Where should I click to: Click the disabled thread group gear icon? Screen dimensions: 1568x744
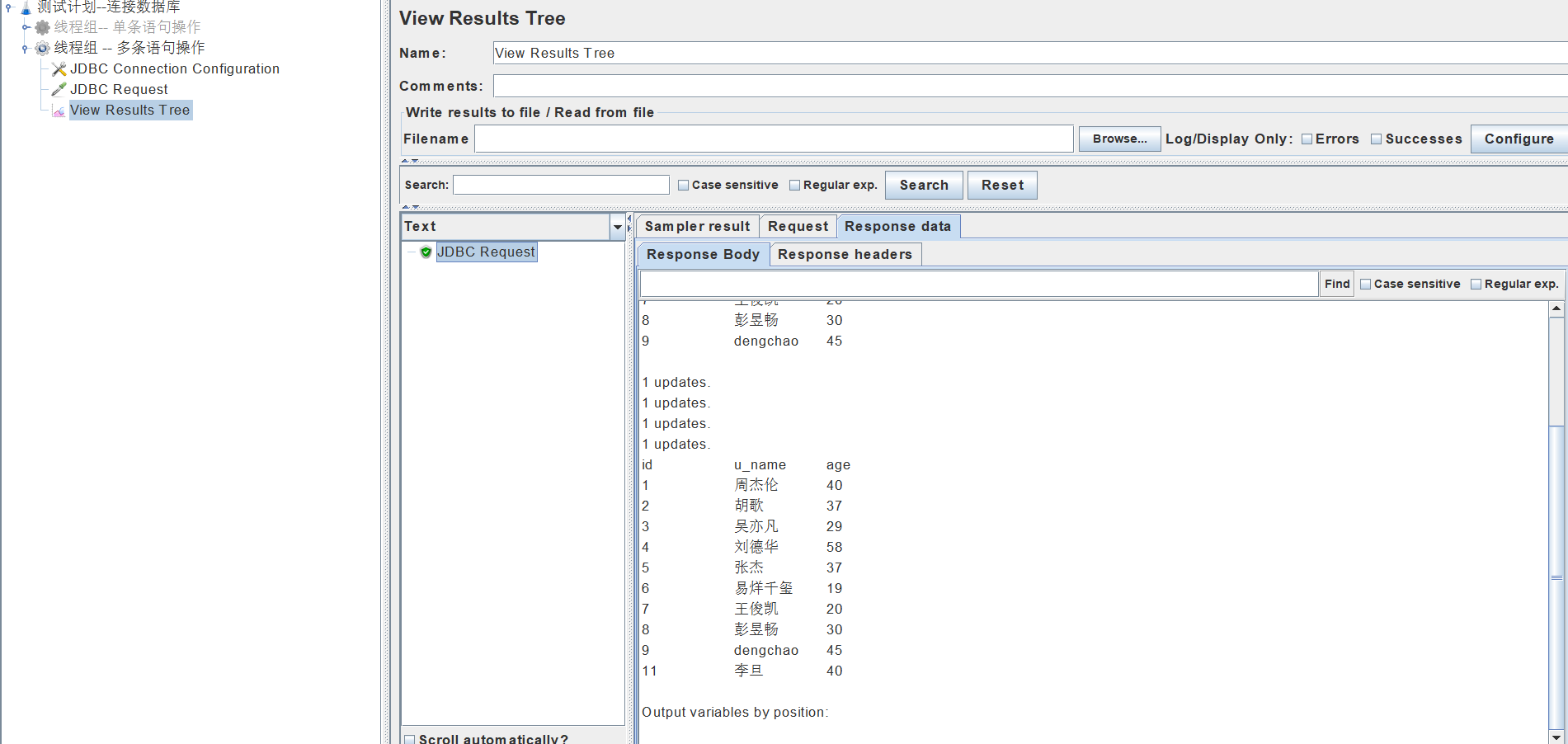click(43, 27)
